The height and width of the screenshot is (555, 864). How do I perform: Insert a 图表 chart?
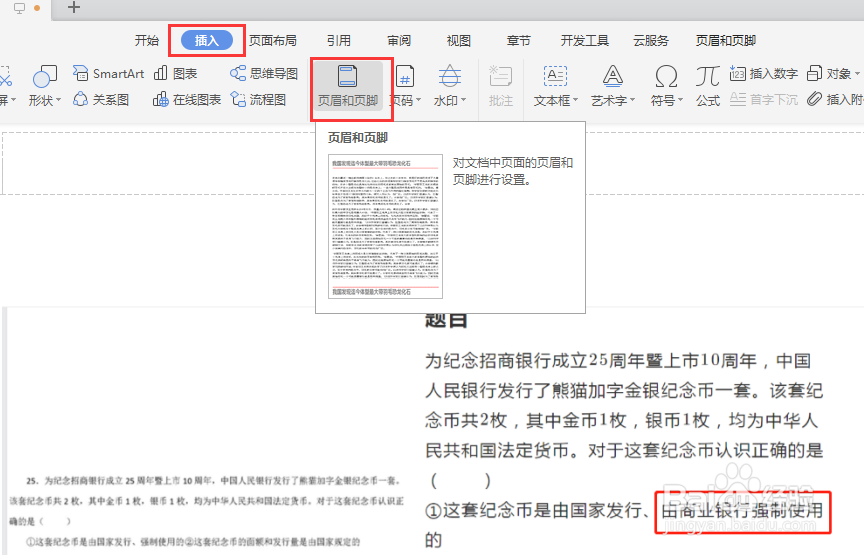point(176,73)
